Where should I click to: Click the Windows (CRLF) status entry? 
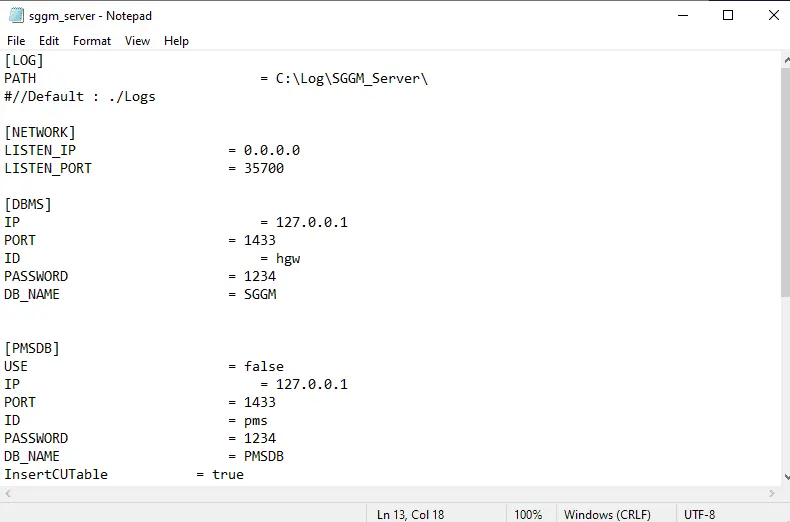click(x=607, y=514)
